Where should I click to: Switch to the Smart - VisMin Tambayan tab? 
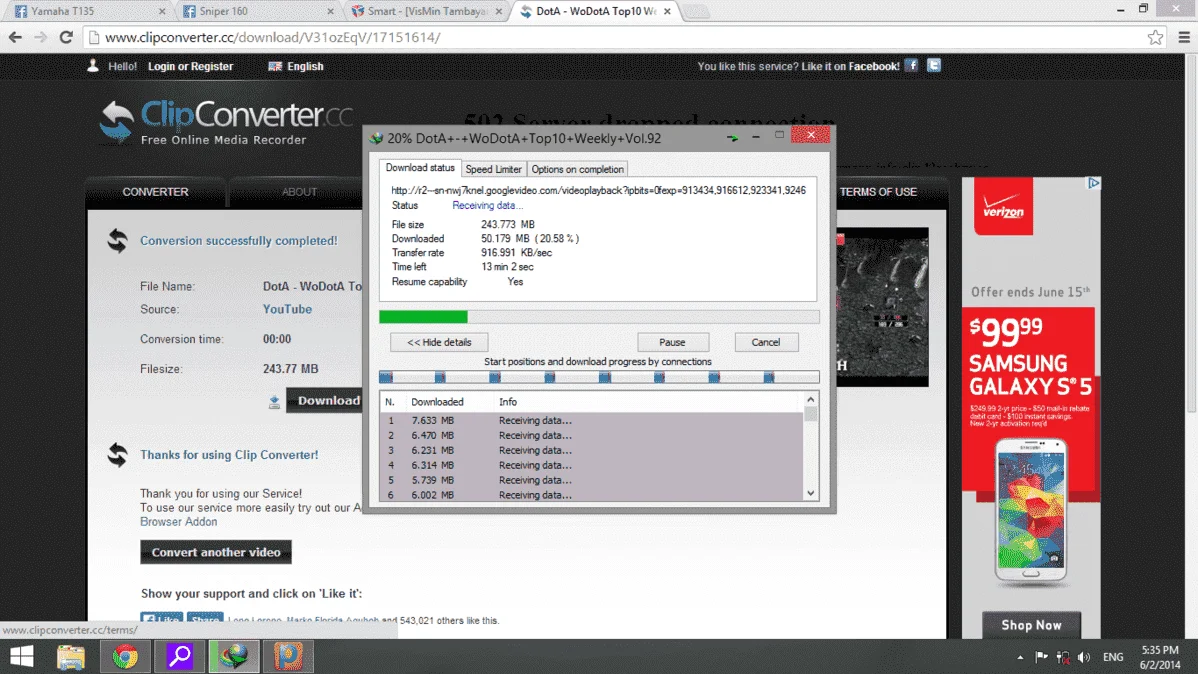(x=425, y=11)
